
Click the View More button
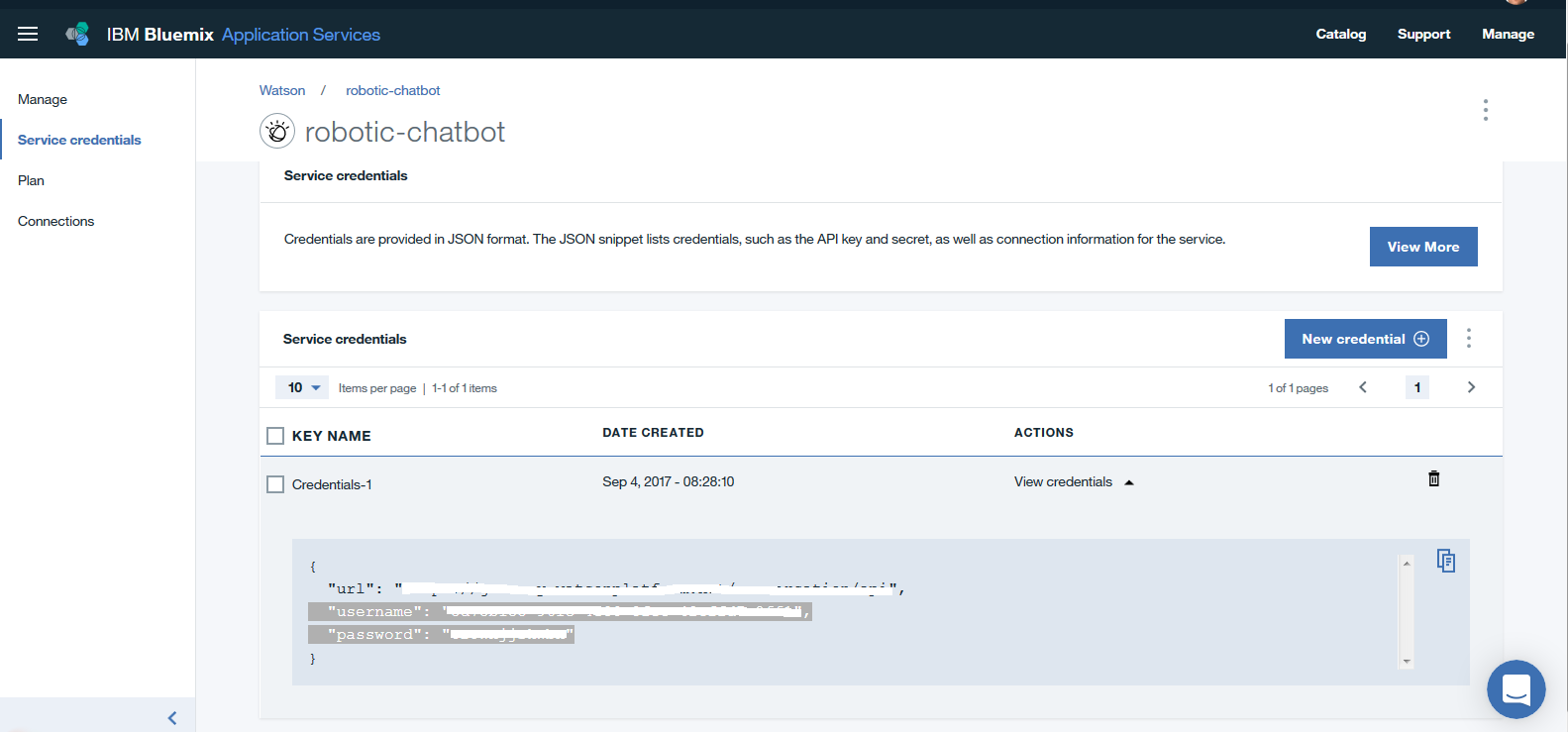1423,247
